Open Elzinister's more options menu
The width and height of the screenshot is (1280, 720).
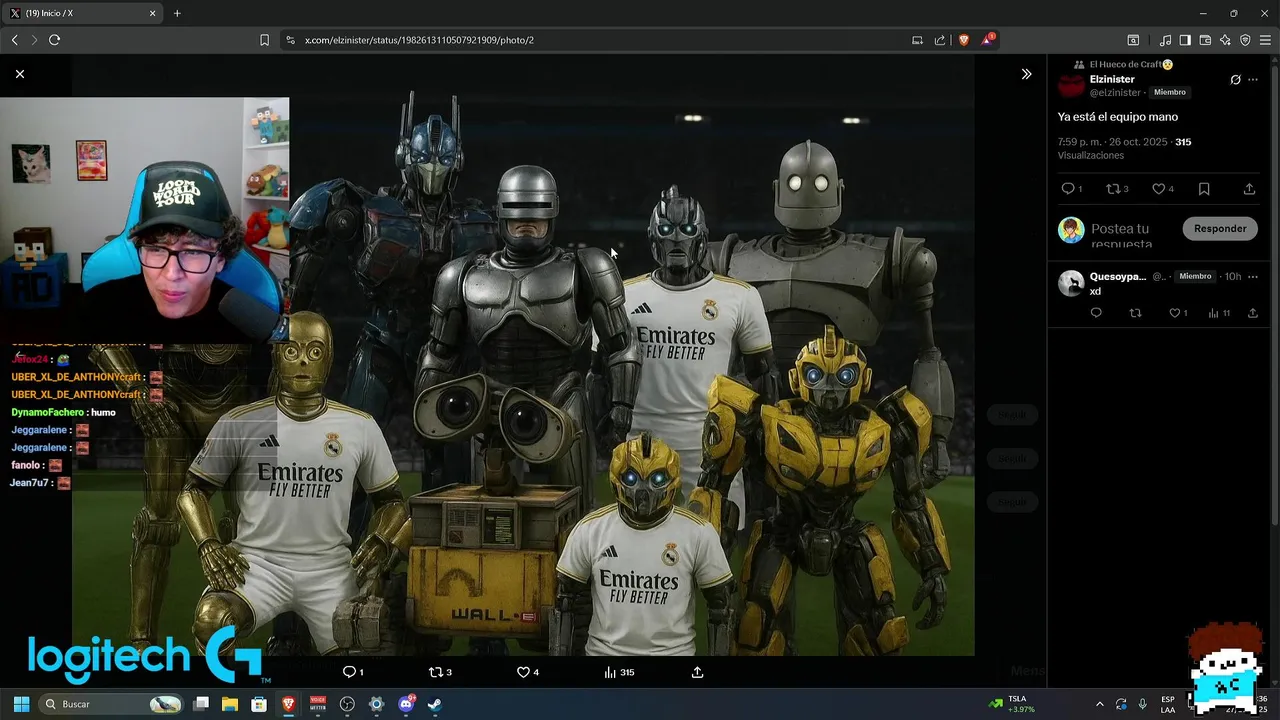point(1253,80)
